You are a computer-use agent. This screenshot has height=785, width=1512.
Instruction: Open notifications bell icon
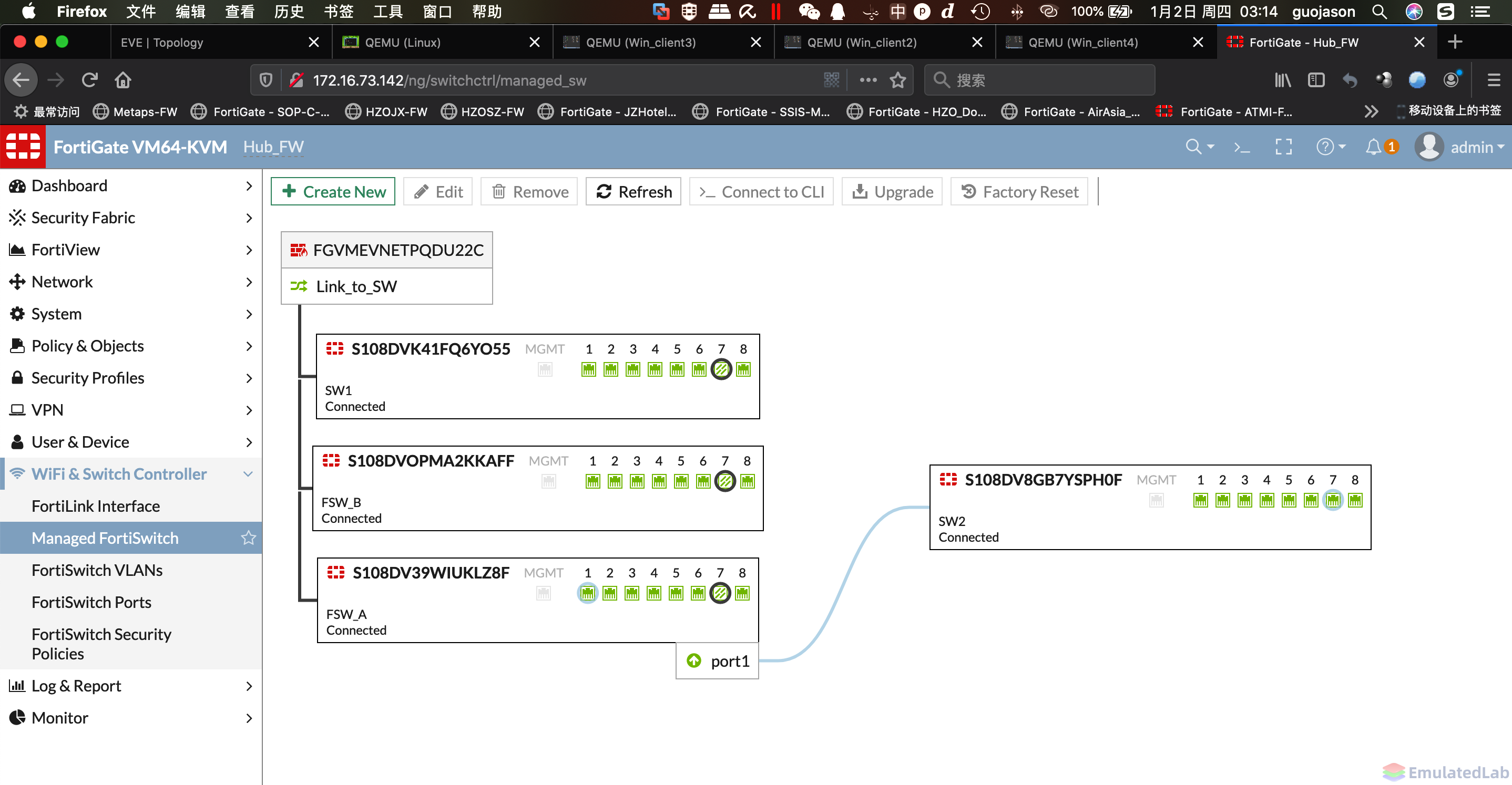click(x=1373, y=147)
